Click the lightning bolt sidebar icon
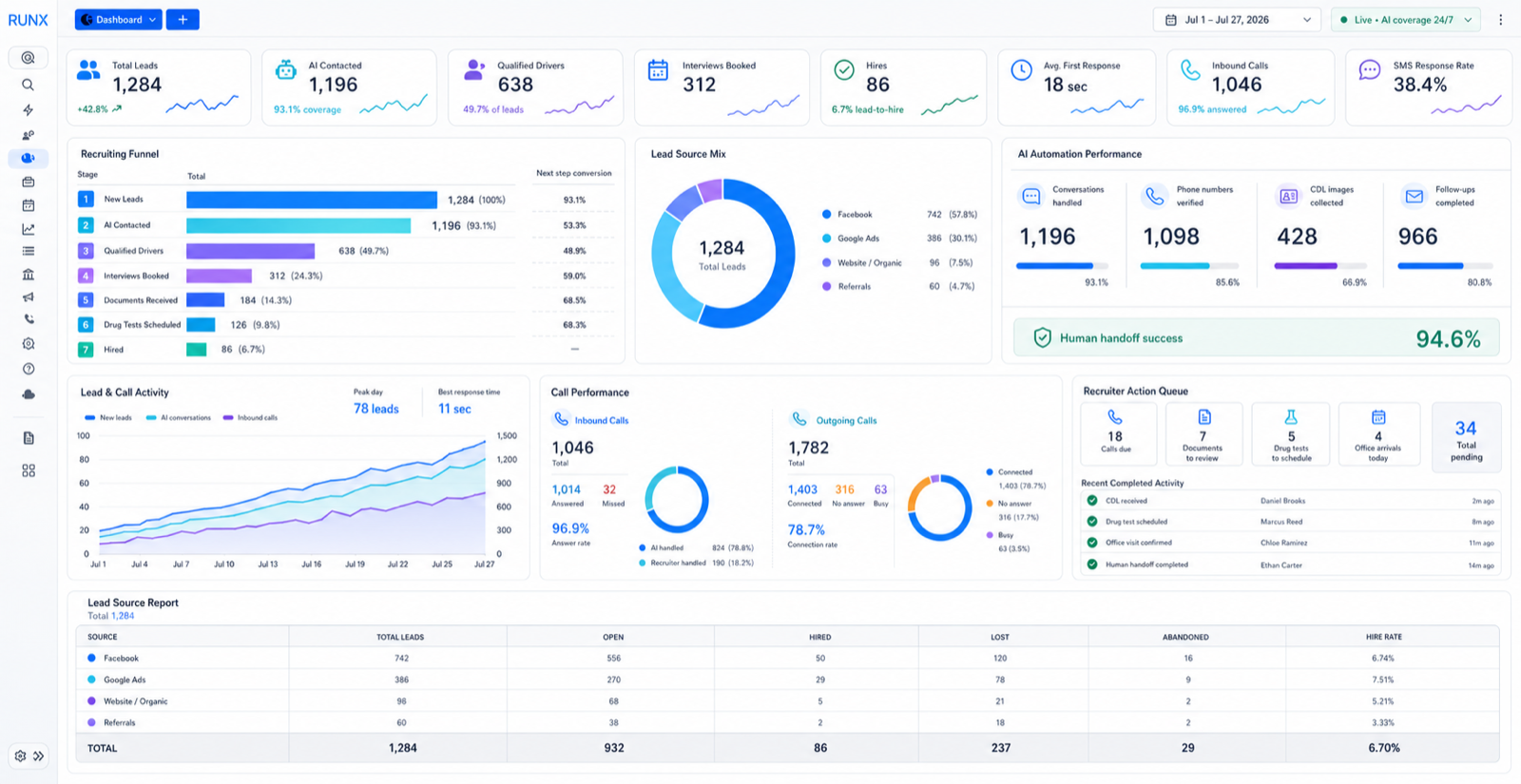This screenshot has height=784, width=1521. pos(29,109)
